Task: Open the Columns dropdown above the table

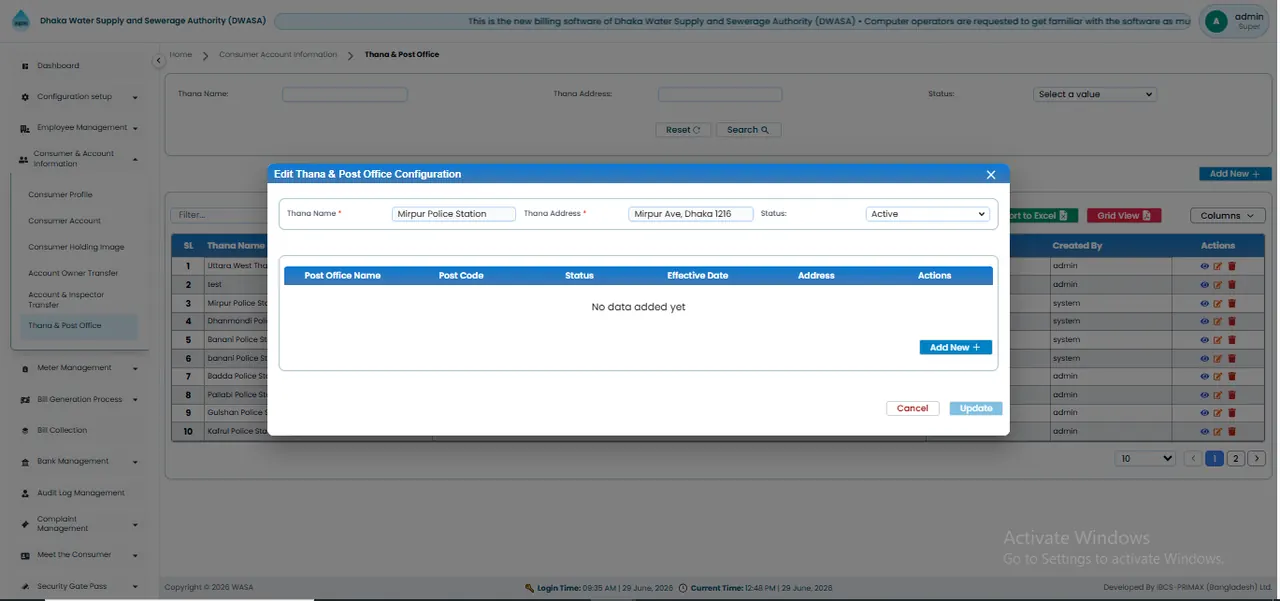Action: [x=1229, y=215]
